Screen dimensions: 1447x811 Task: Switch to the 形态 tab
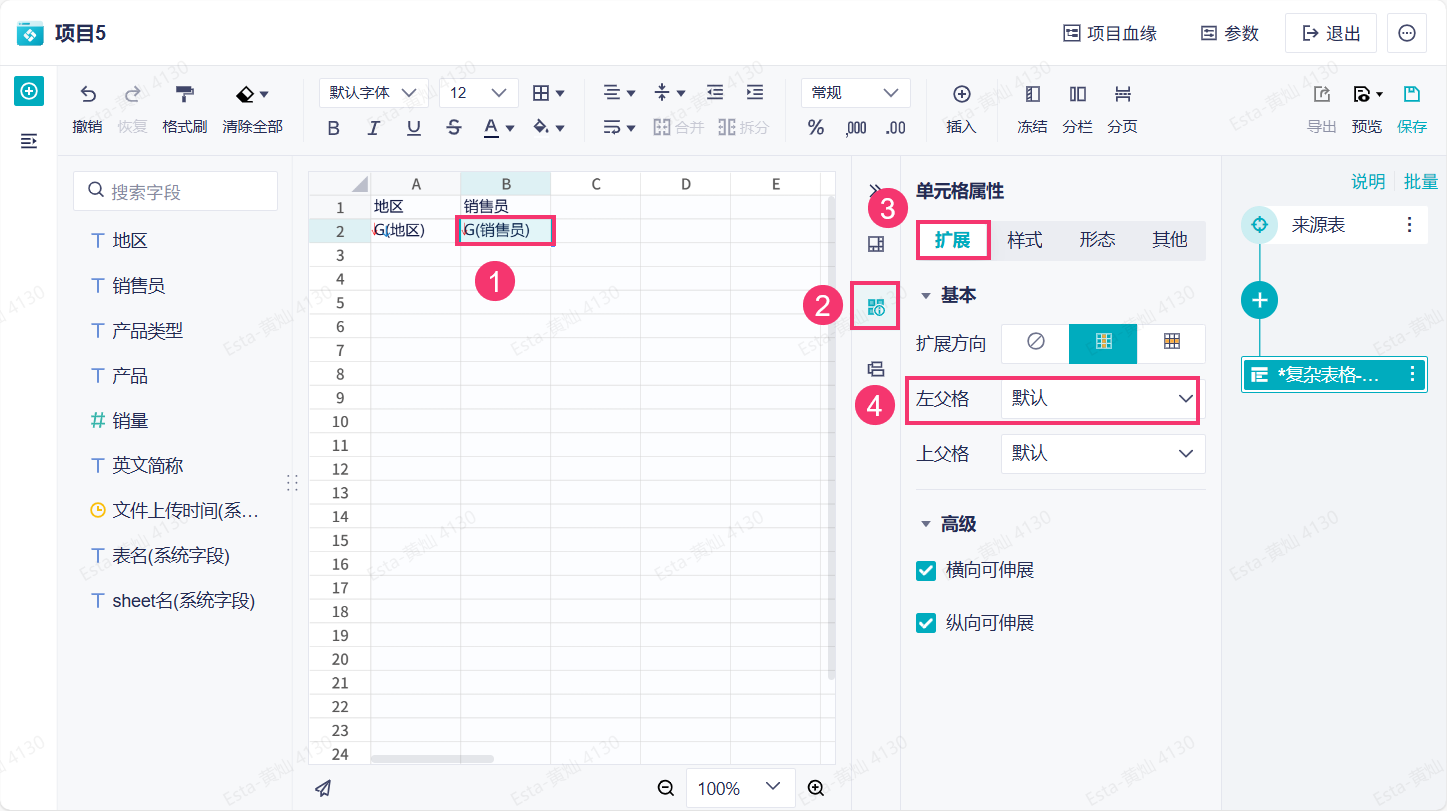point(1097,240)
